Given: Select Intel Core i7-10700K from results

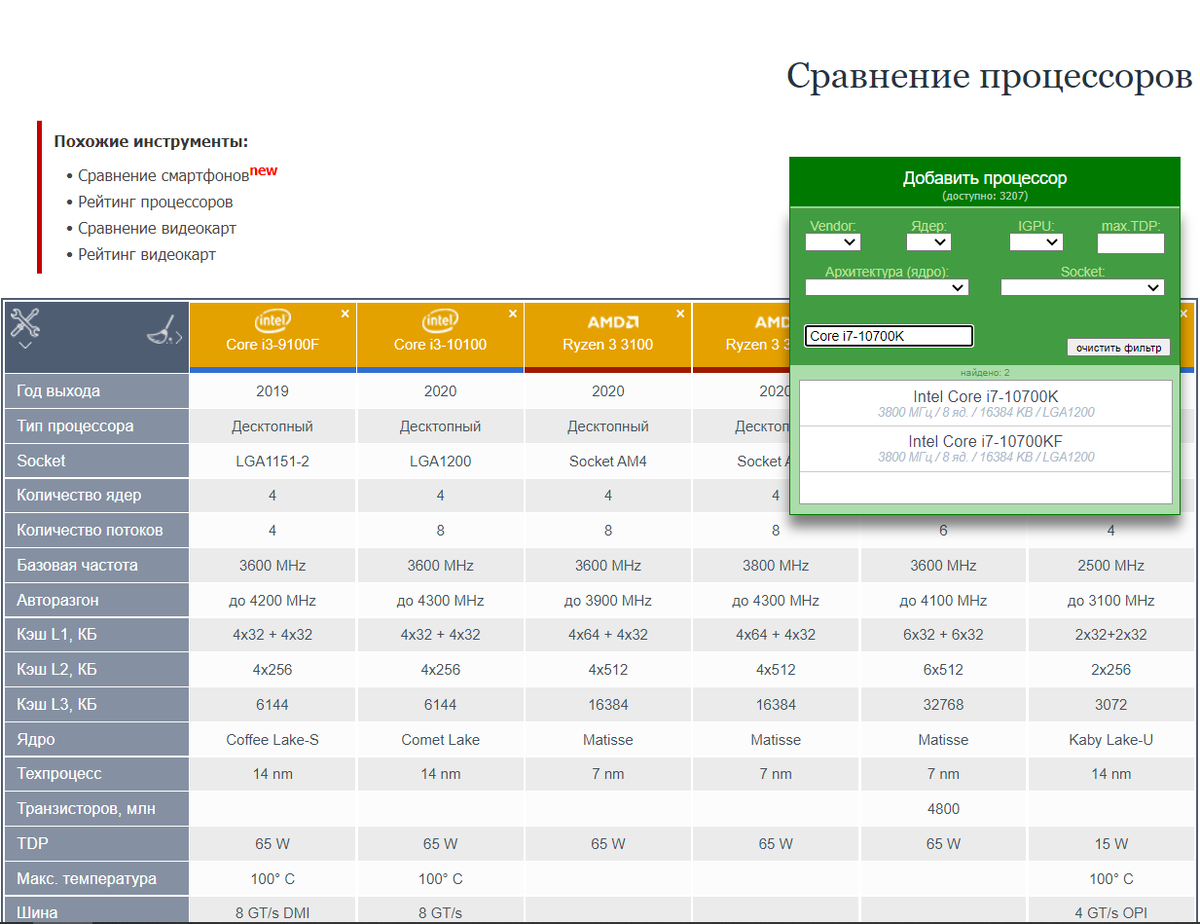Looking at the screenshot, I should click(x=986, y=404).
